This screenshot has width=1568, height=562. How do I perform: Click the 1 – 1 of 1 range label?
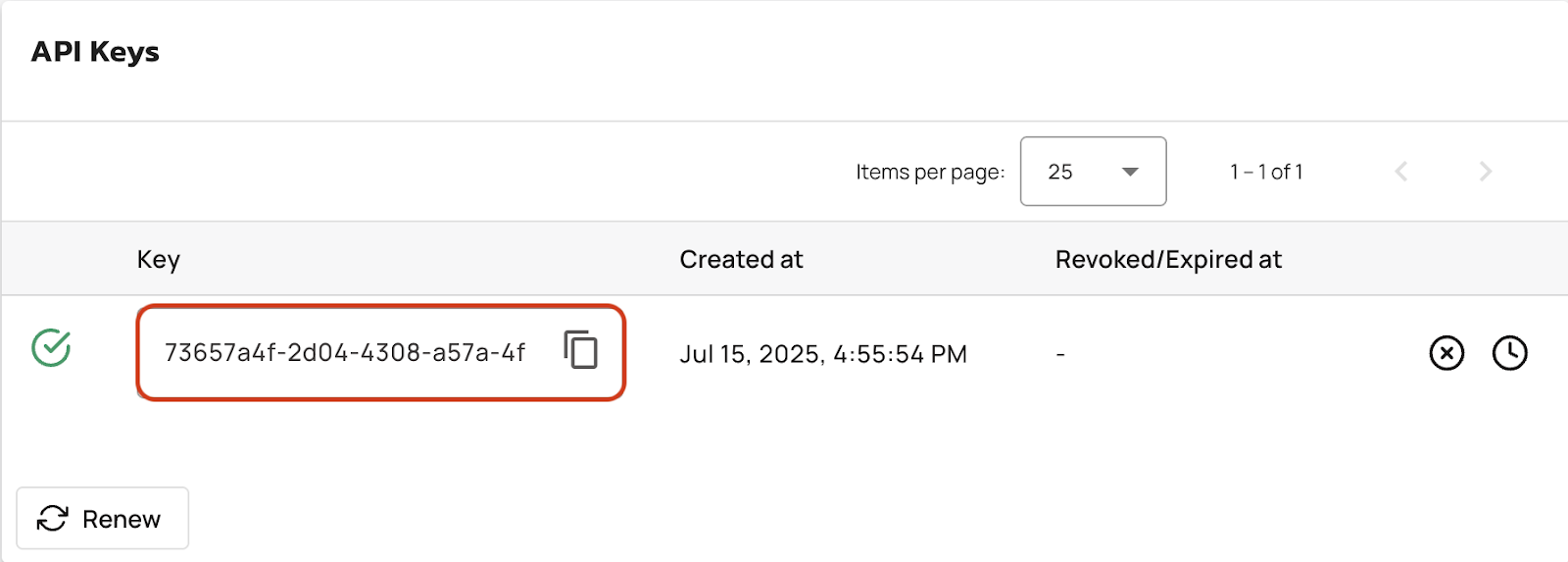point(1266,172)
